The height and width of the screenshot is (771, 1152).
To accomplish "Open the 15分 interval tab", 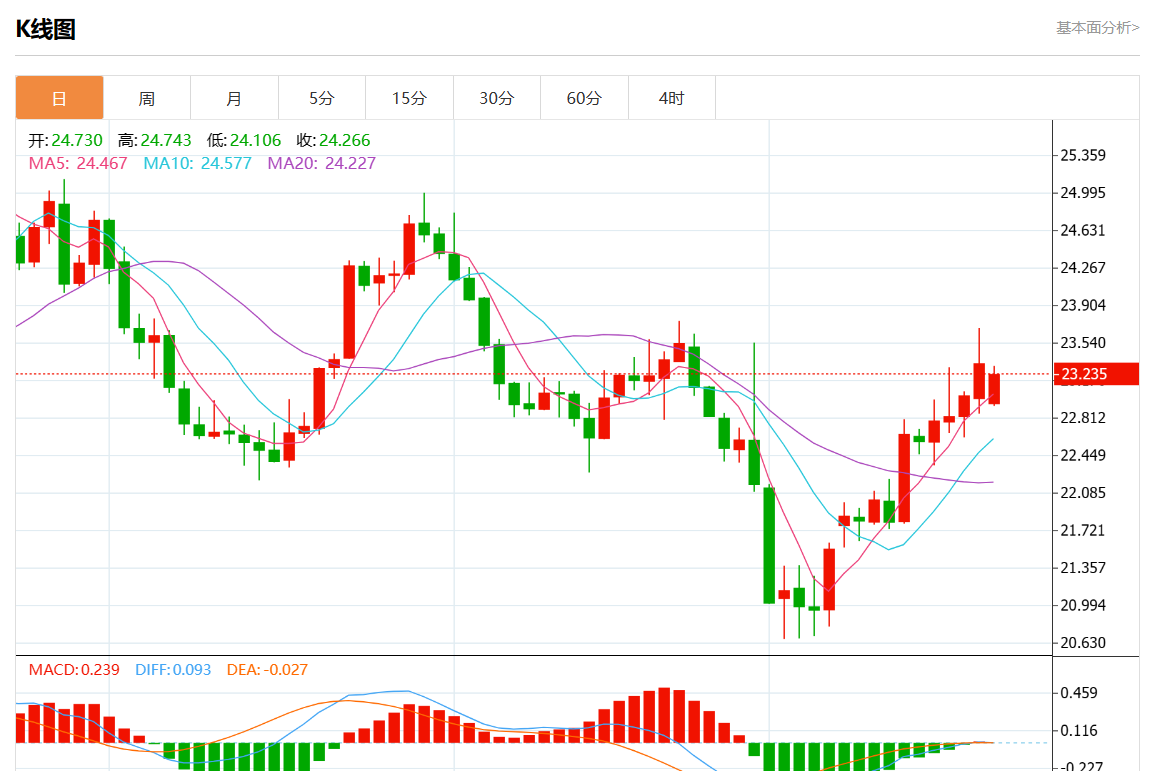I will click(409, 98).
